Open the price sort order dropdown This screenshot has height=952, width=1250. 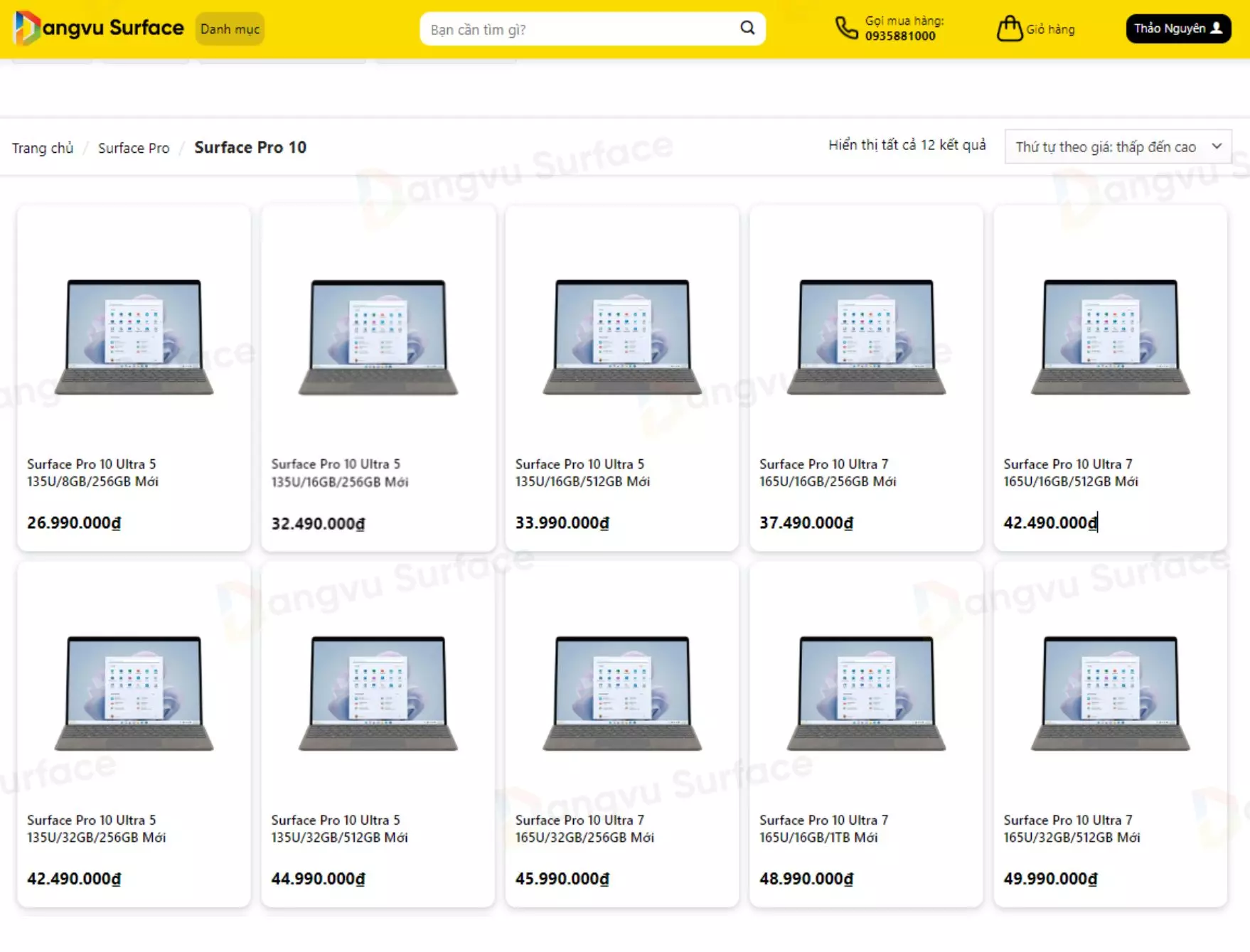click(x=1118, y=146)
